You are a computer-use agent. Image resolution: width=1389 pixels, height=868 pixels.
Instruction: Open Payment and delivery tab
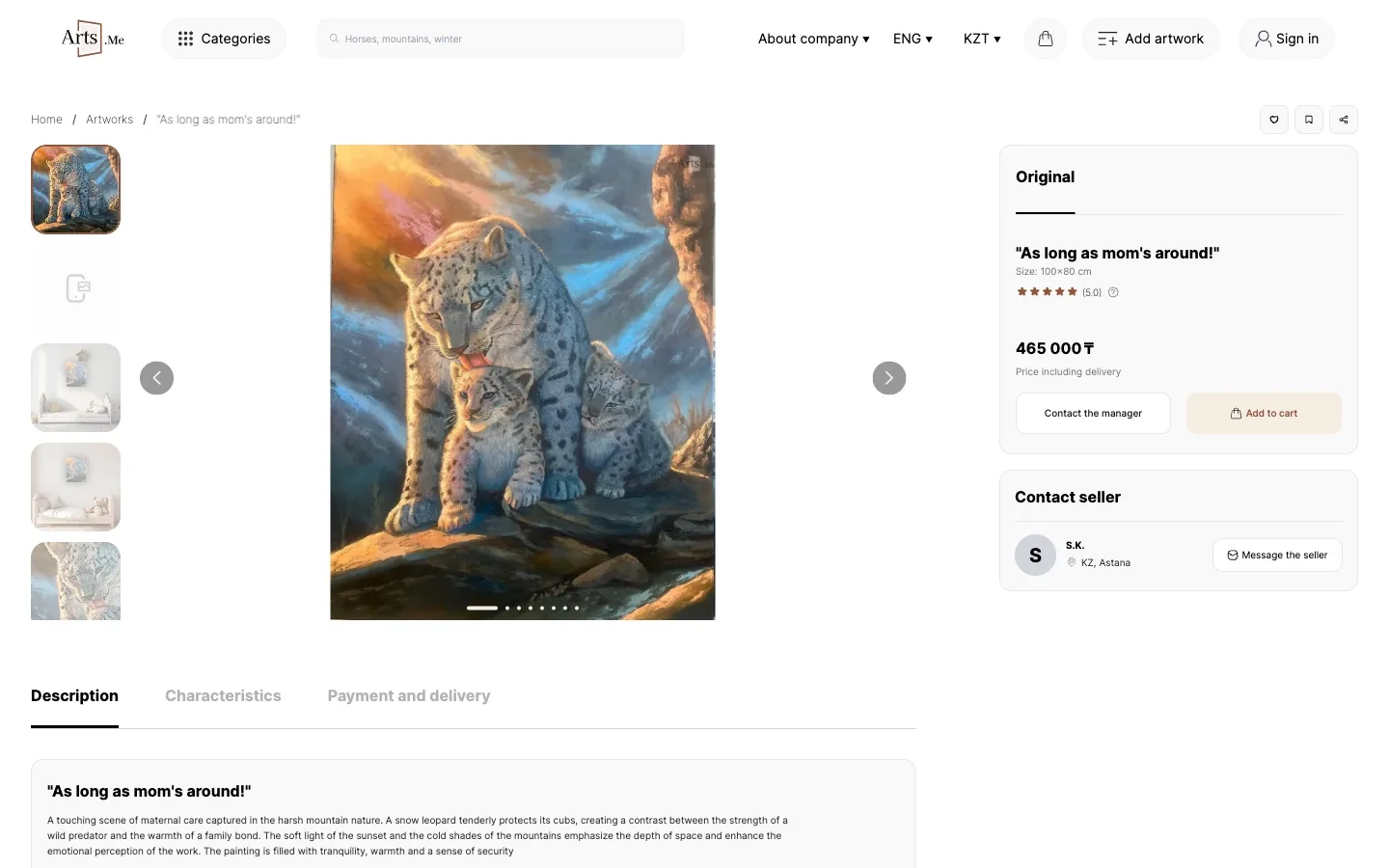(409, 696)
